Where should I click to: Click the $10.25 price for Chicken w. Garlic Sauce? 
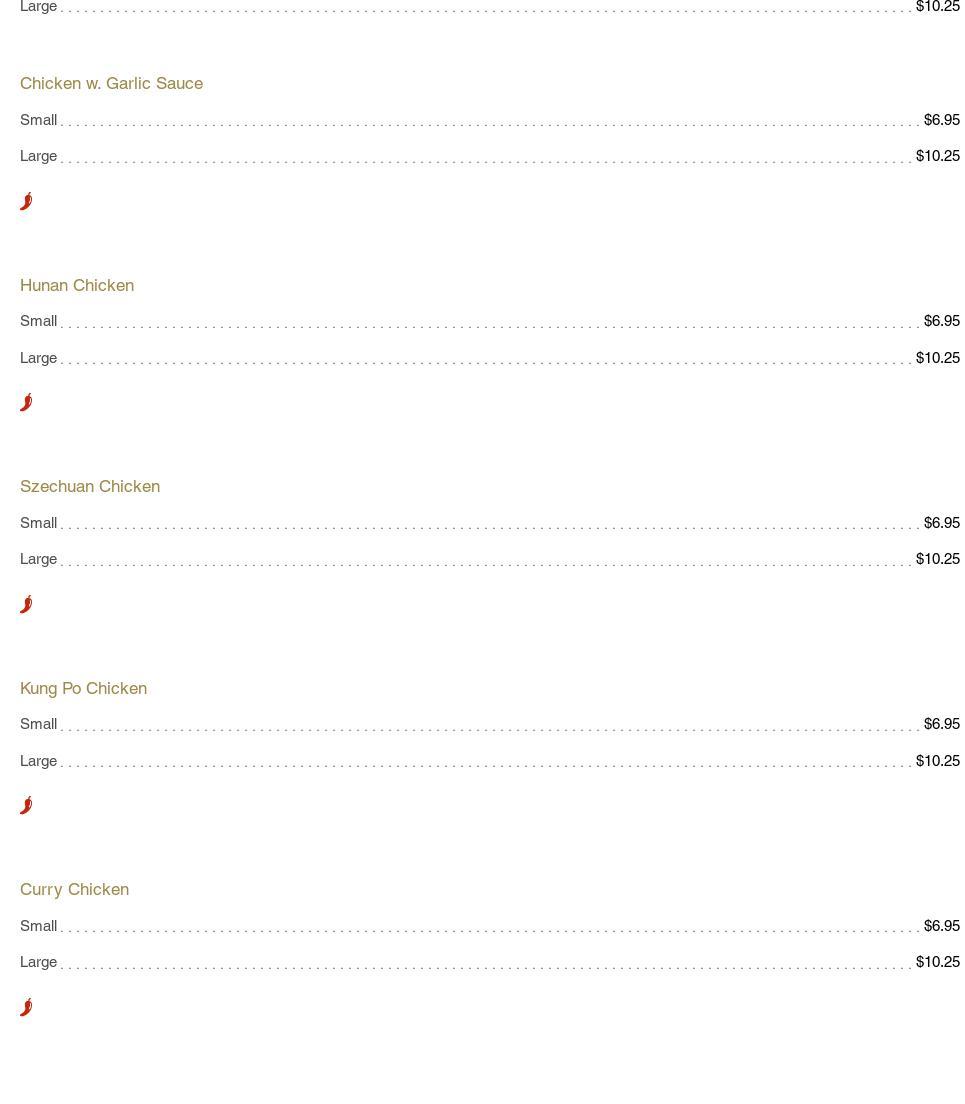coord(937,156)
